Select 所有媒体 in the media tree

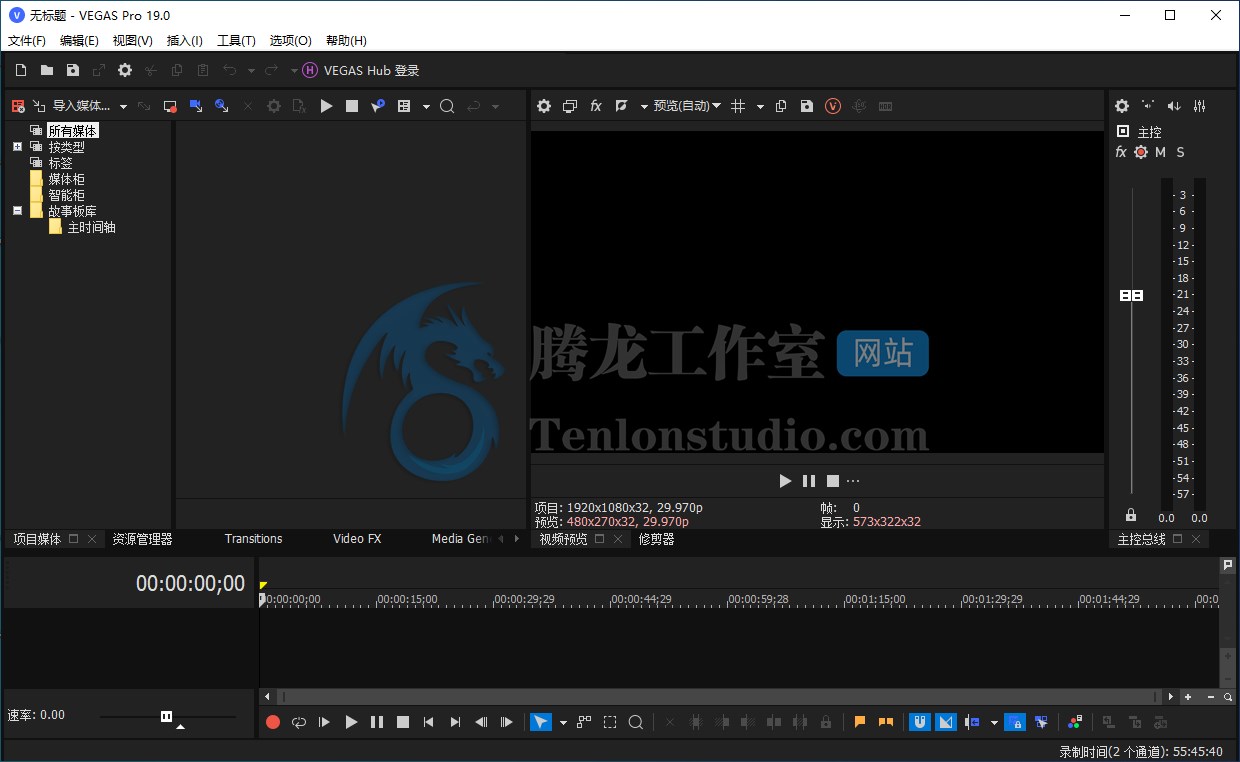coord(73,131)
